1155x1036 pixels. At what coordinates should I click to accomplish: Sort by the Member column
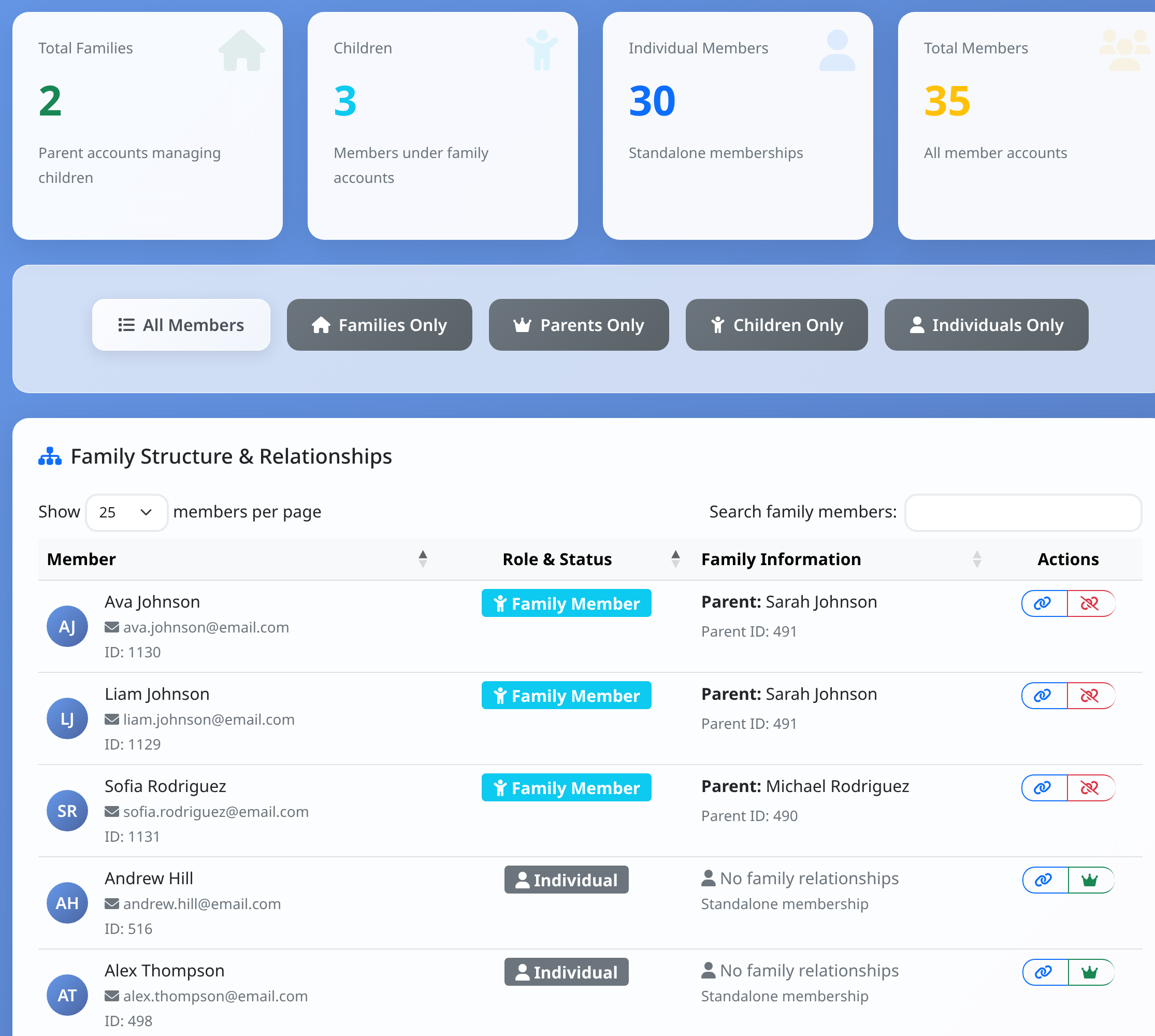click(x=237, y=559)
